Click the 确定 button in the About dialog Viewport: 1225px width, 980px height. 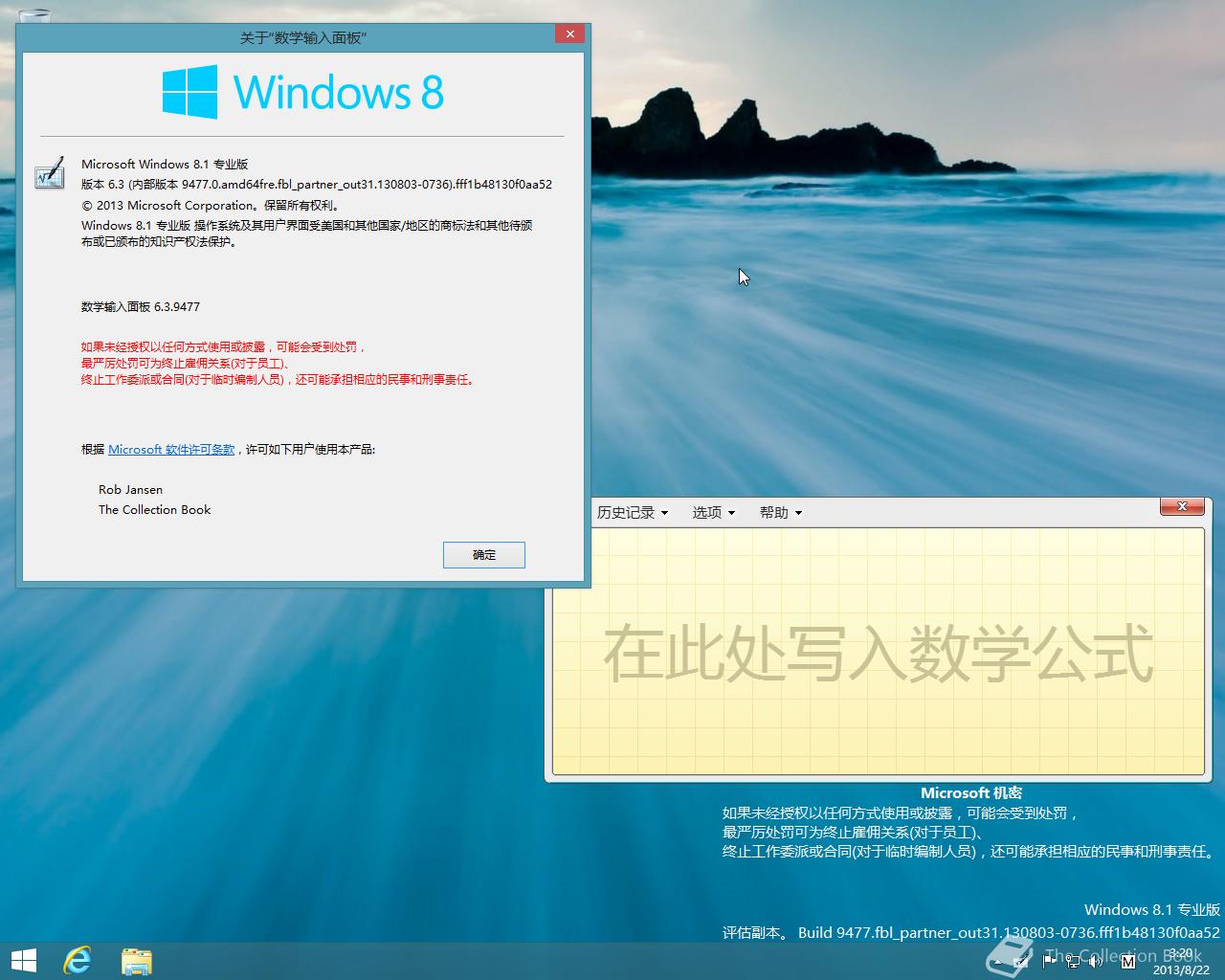(x=483, y=555)
